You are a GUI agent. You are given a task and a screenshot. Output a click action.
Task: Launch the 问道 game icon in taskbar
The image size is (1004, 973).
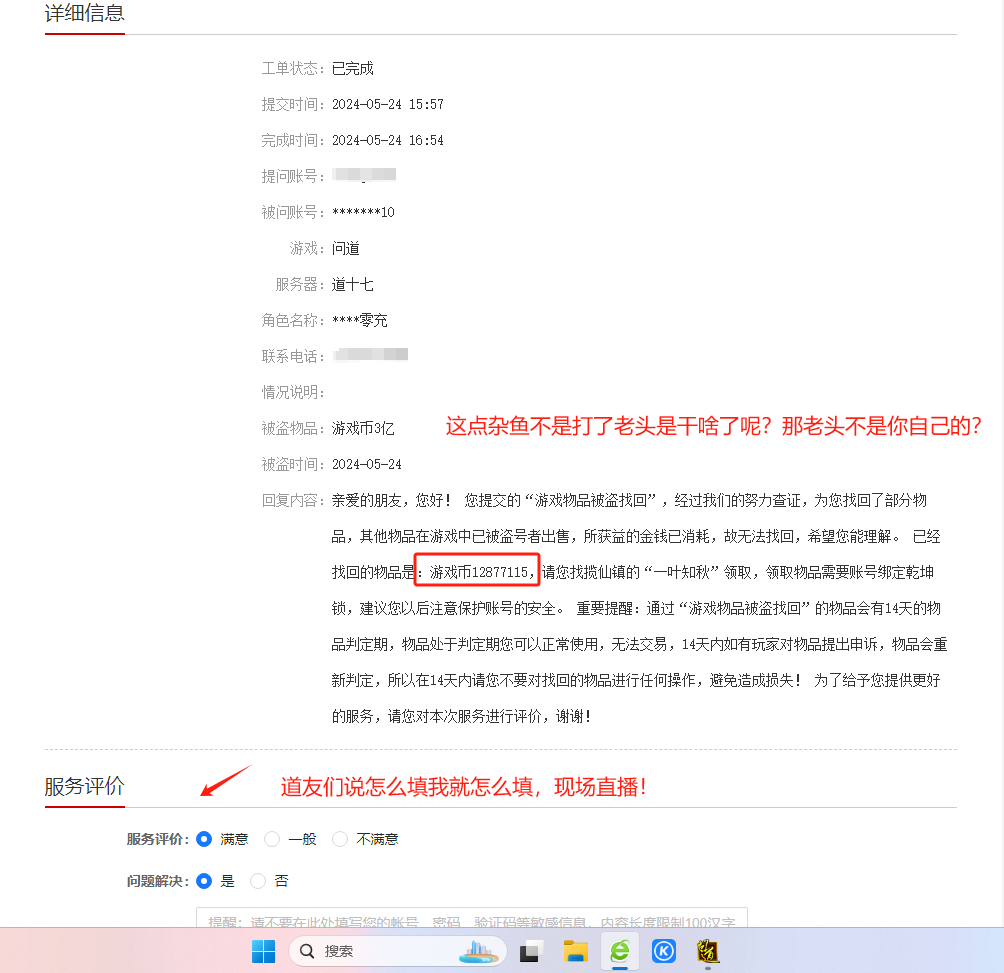tap(708, 951)
